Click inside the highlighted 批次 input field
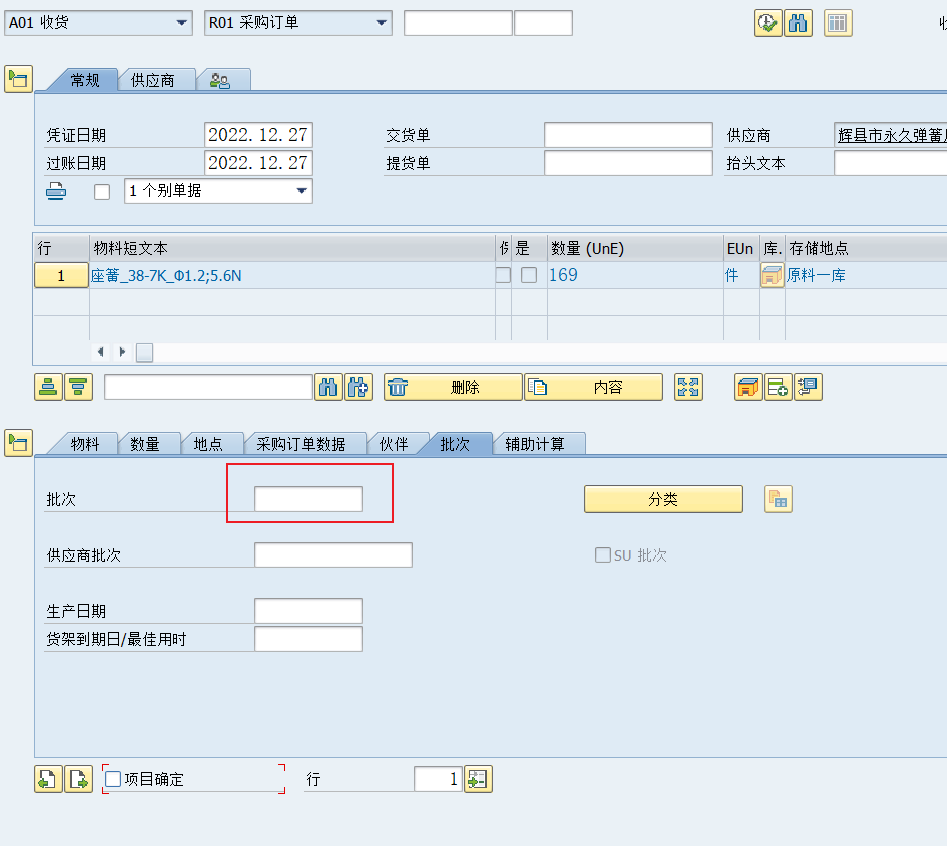 [309, 498]
